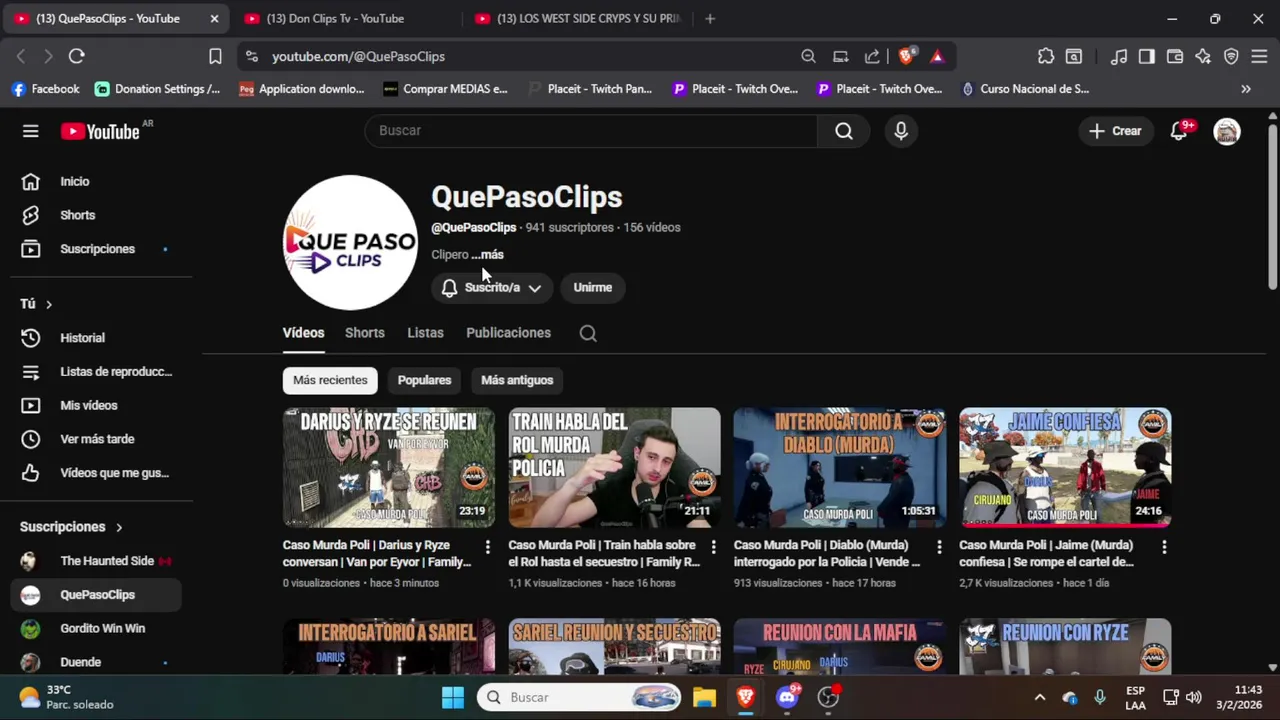Open Ver más tarde in sidebar
Viewport: 1280px width, 720px height.
pos(96,439)
